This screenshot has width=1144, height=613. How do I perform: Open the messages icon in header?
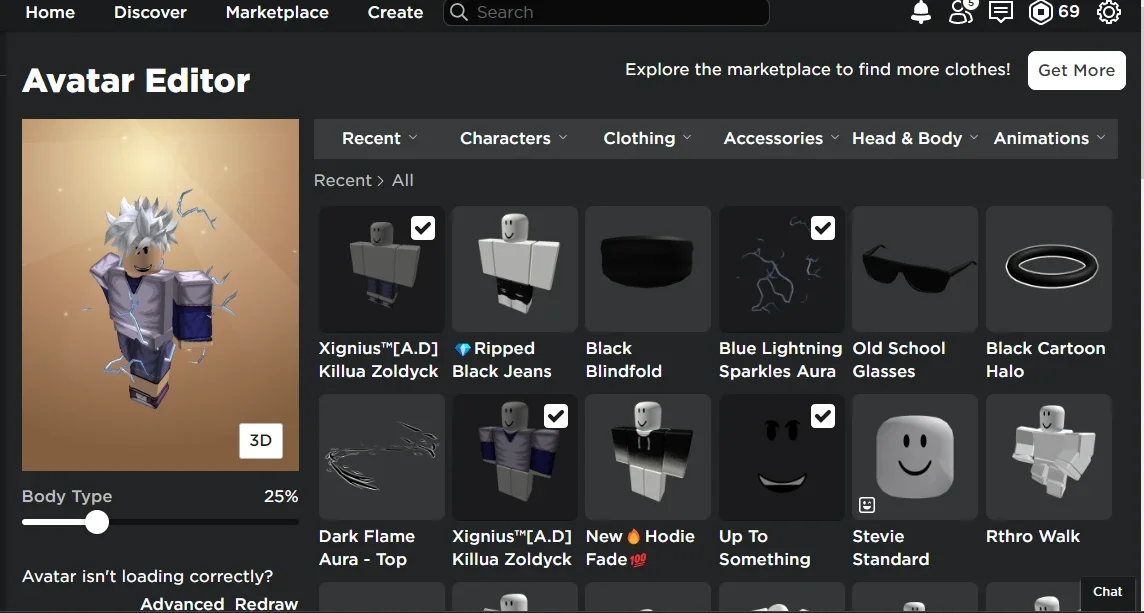[1000, 12]
